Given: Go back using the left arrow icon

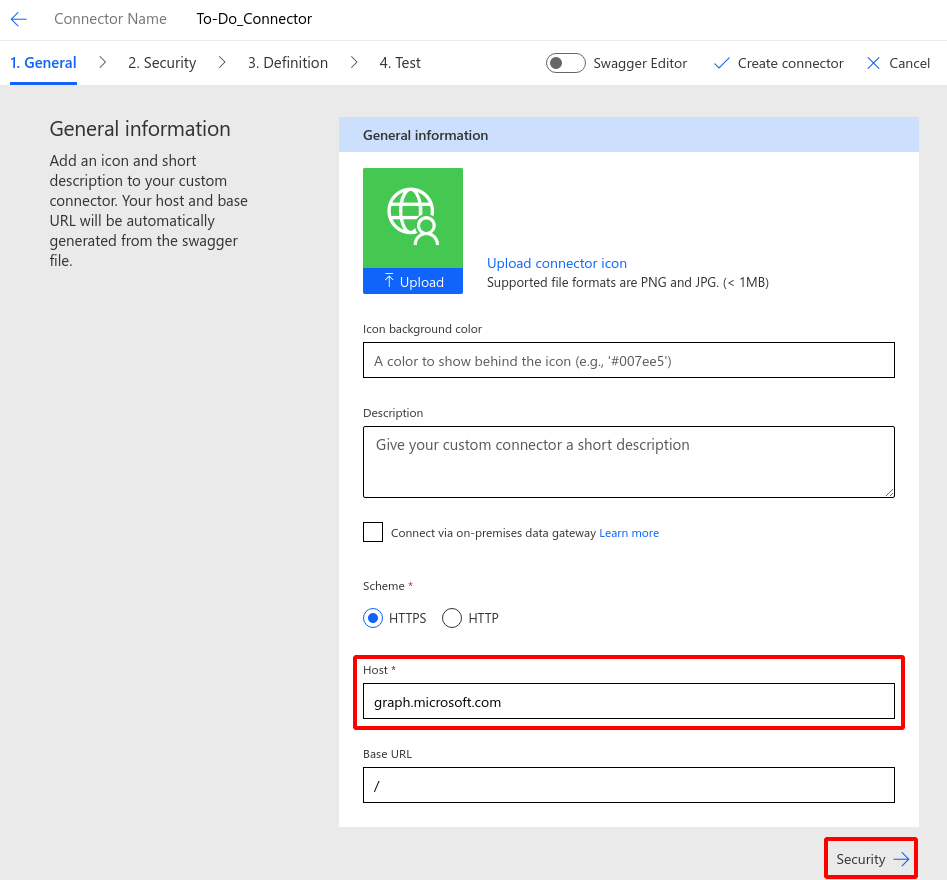Looking at the screenshot, I should coord(19,19).
